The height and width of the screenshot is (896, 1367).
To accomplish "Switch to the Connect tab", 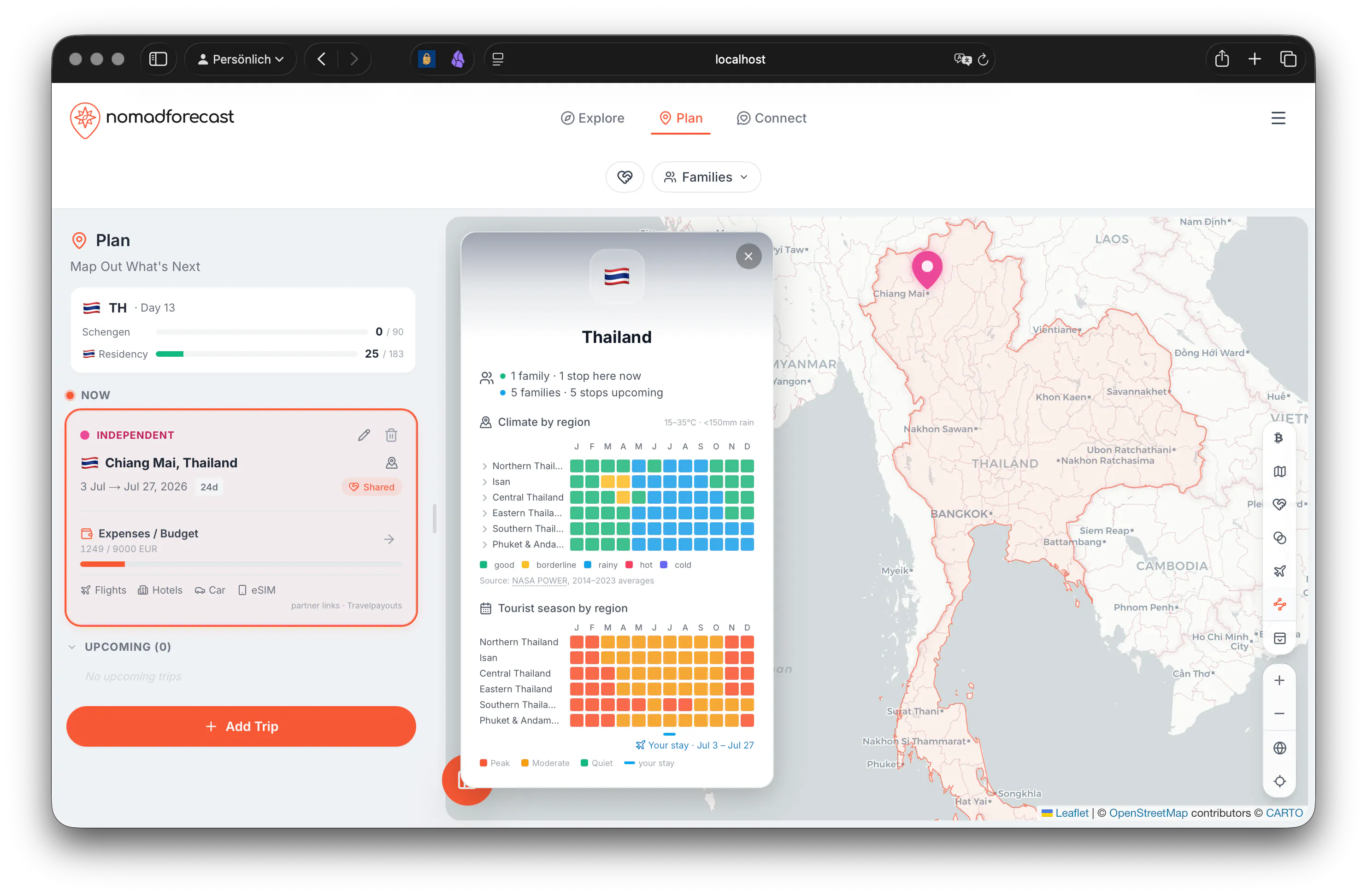I will pyautogui.click(x=772, y=118).
